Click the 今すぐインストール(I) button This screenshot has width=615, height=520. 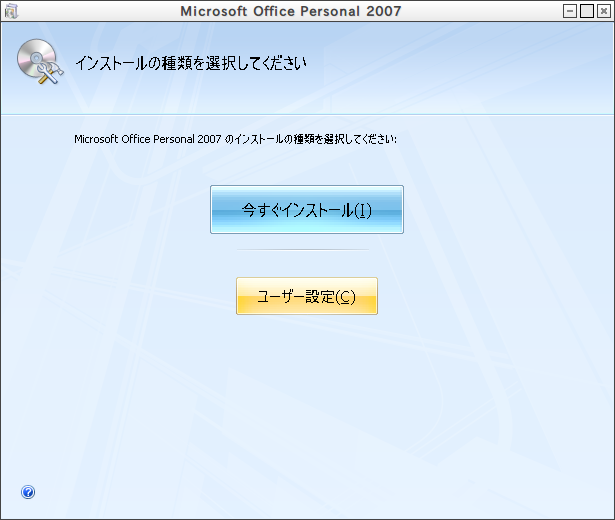307,210
